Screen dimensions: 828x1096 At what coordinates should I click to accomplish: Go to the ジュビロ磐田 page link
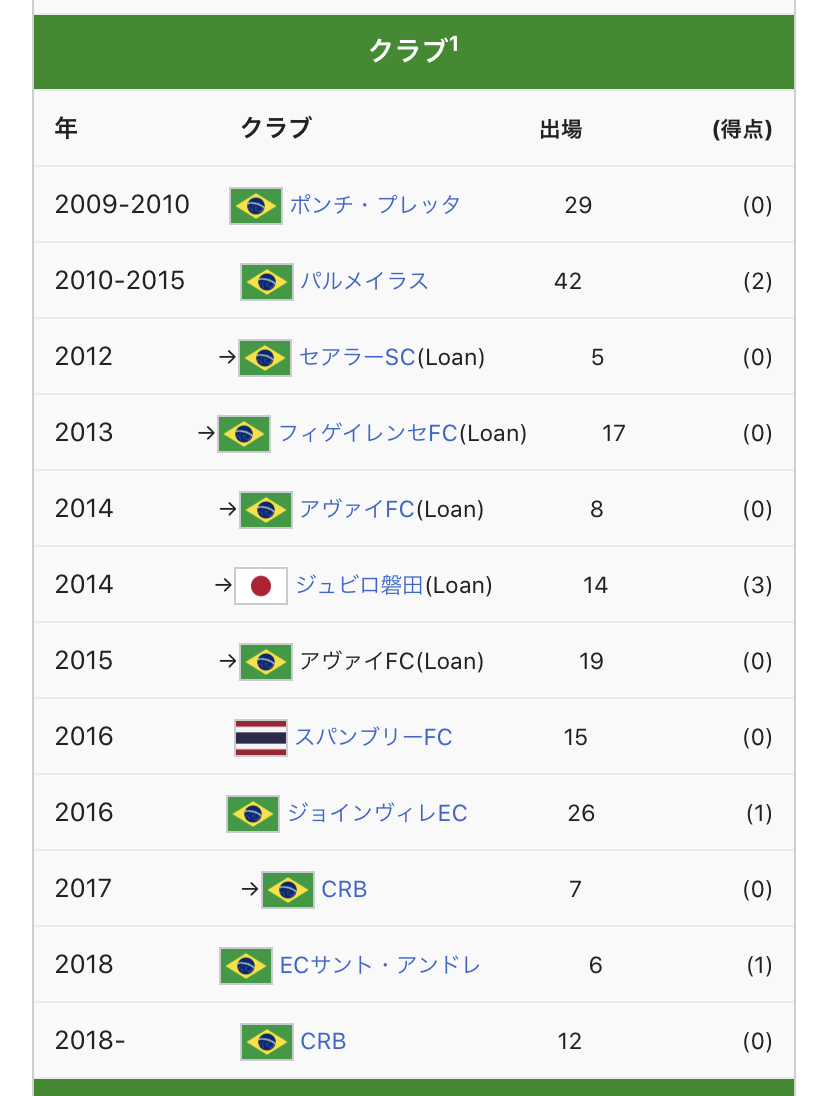click(x=359, y=585)
